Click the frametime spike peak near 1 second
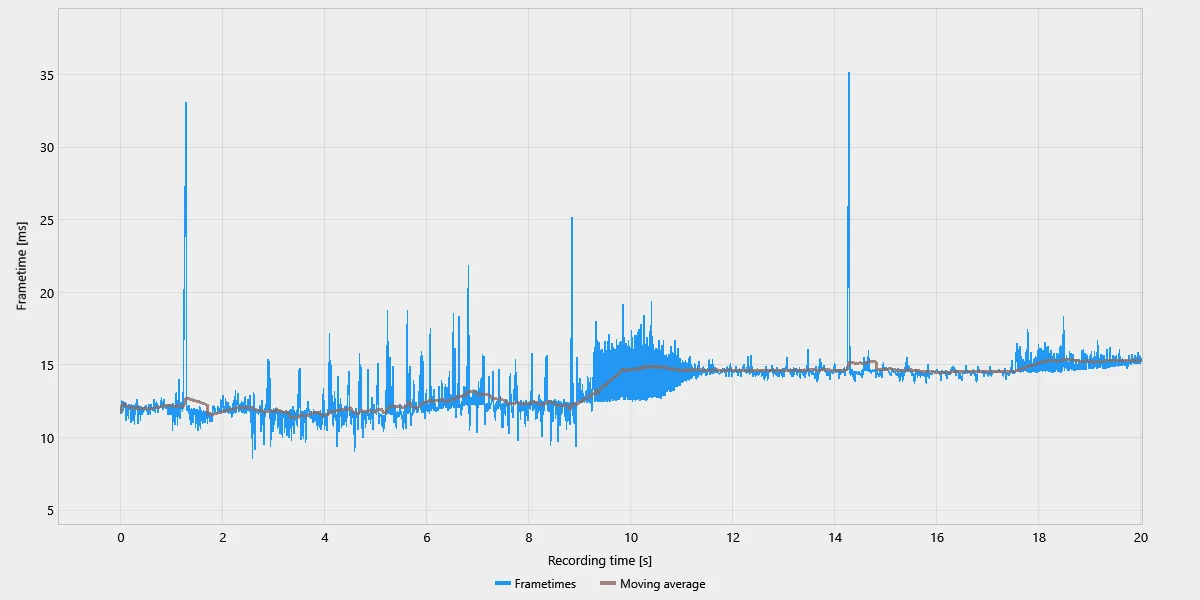 186,103
